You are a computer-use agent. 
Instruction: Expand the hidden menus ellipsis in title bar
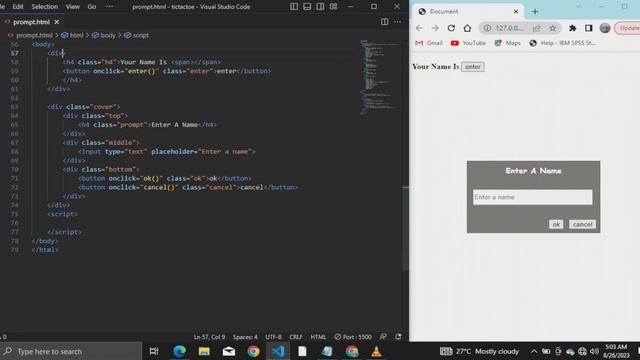tap(109, 7)
